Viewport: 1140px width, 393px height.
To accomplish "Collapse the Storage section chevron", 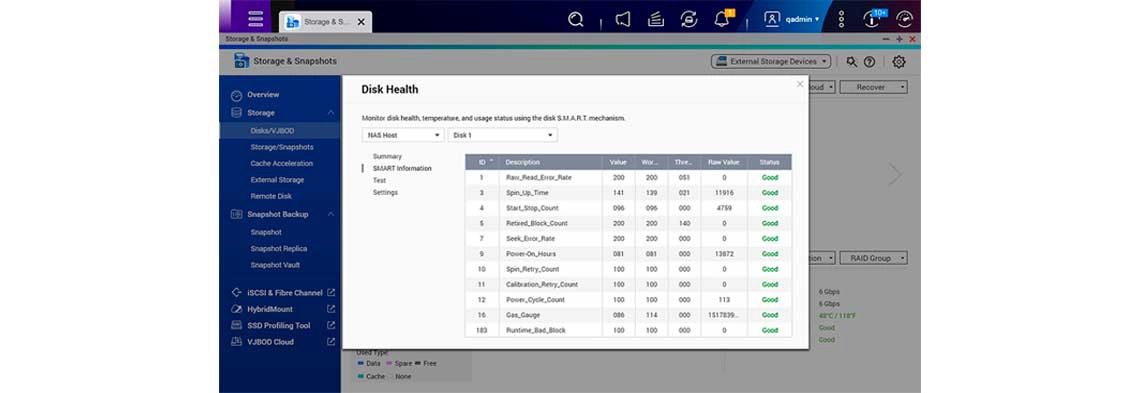I will (331, 113).
